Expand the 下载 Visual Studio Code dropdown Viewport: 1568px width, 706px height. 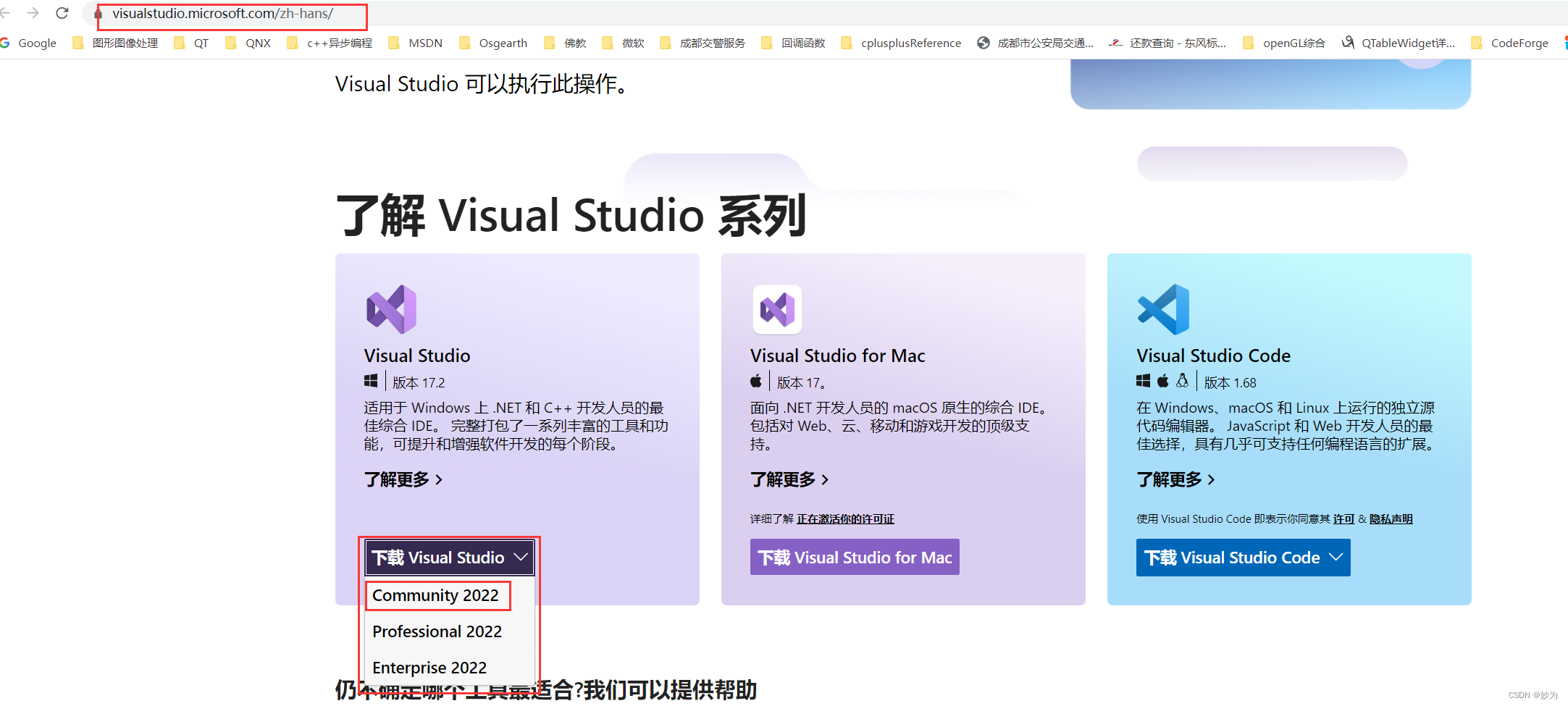point(1244,558)
